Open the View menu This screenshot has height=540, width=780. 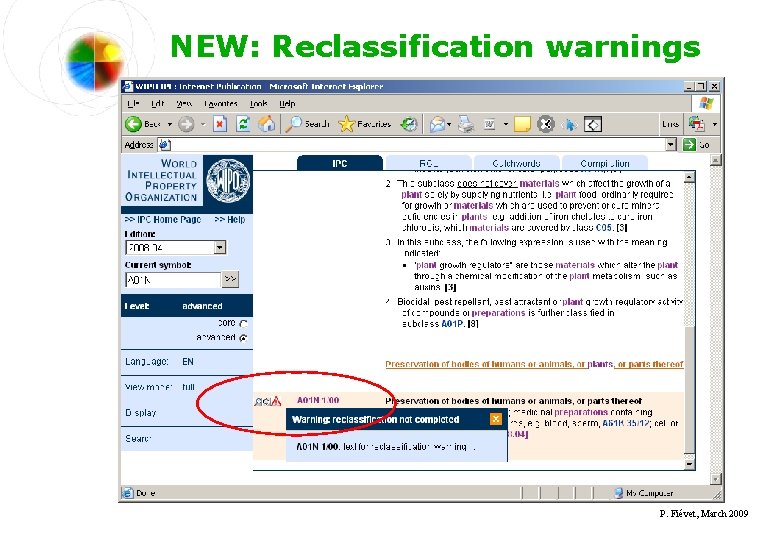(184, 104)
